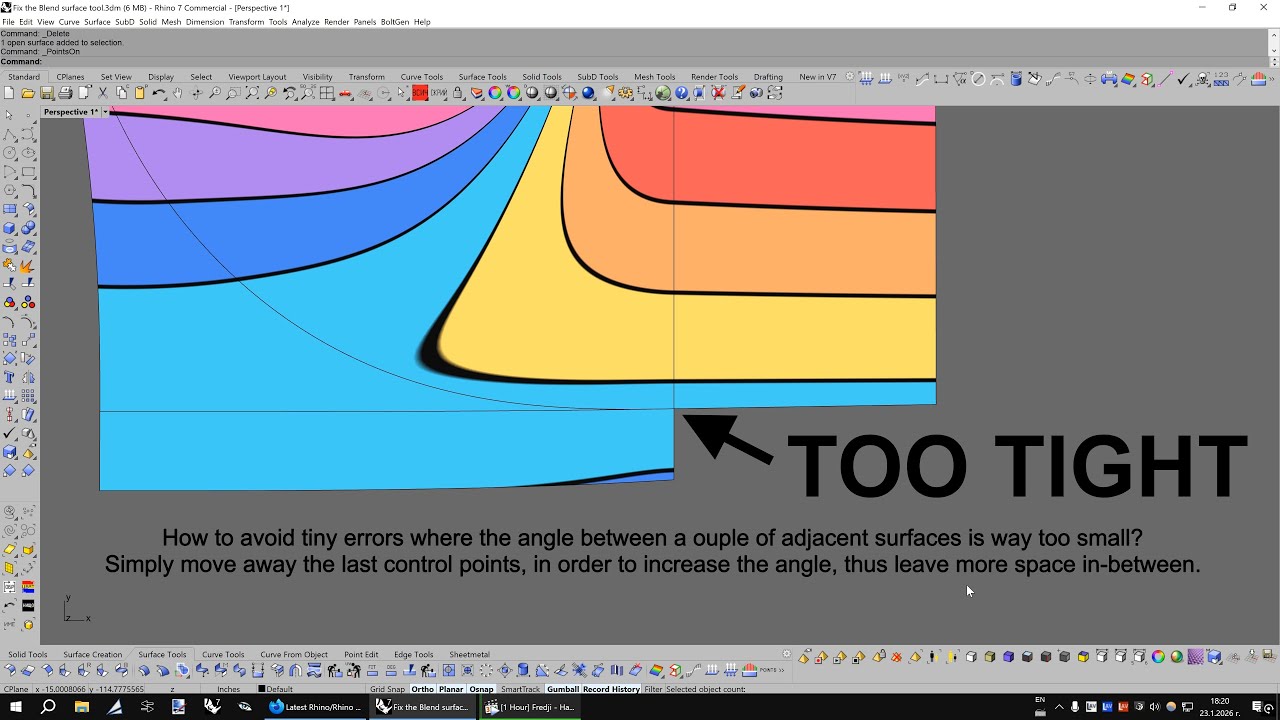This screenshot has height=720, width=1280.
Task: Click the volume icon in system tray
Action: pyautogui.click(x=1155, y=707)
